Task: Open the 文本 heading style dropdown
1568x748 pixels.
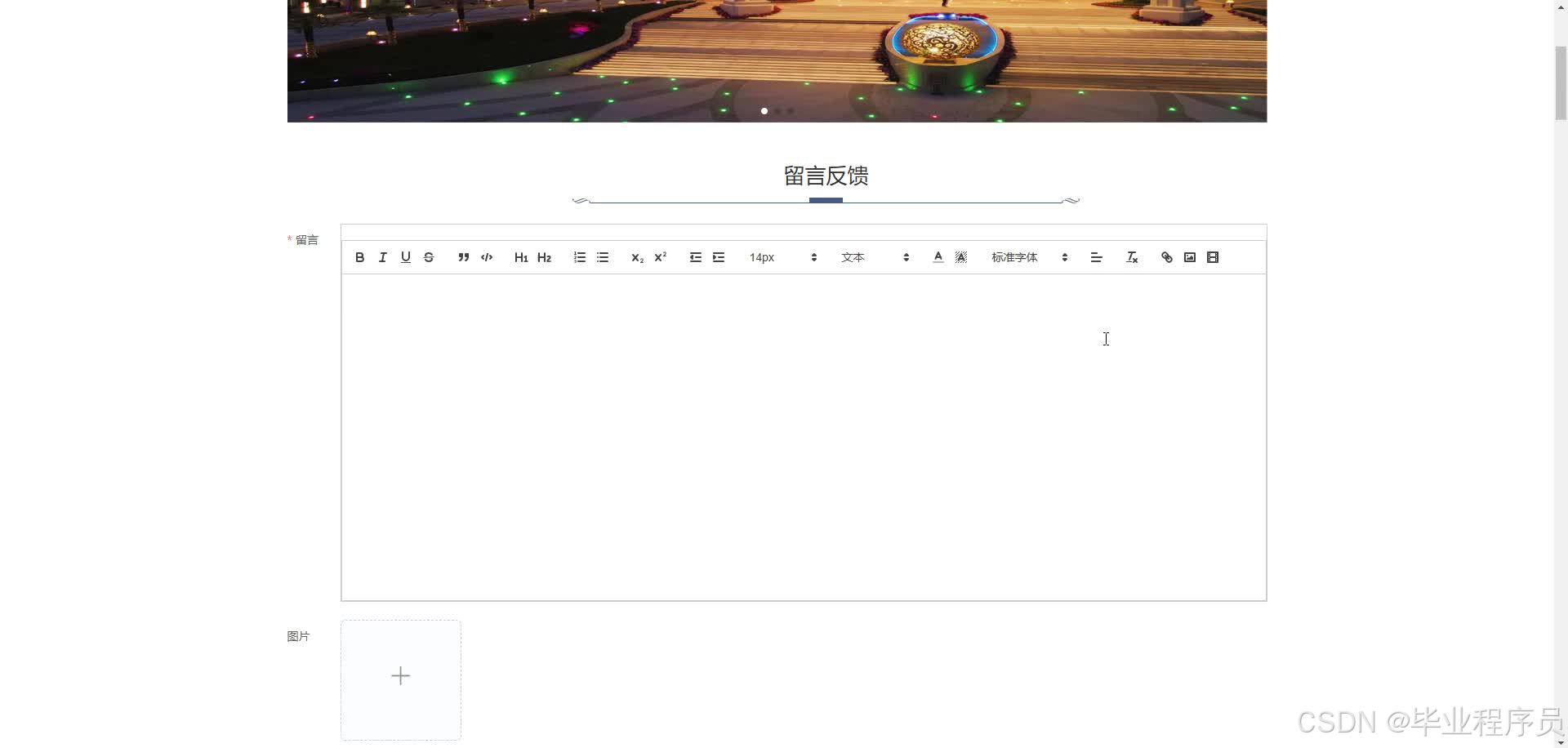Action: [x=874, y=257]
